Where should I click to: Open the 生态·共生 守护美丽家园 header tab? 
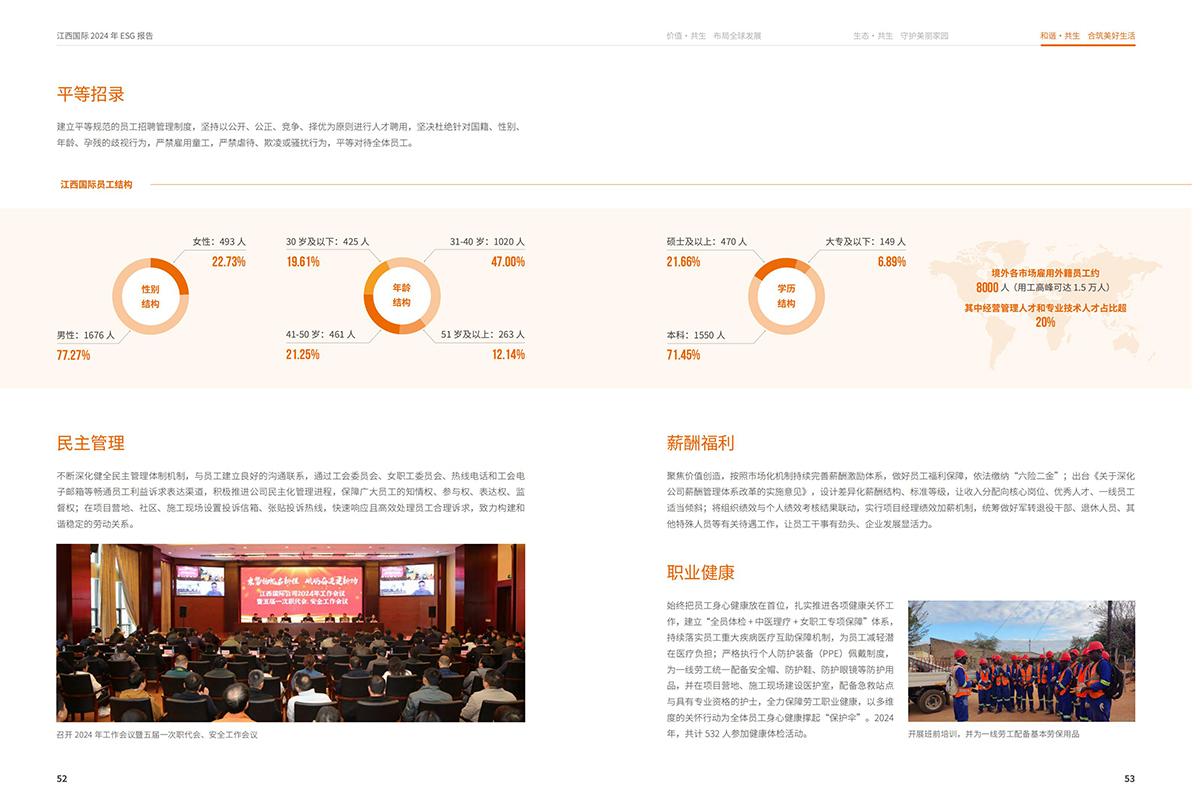(x=900, y=36)
